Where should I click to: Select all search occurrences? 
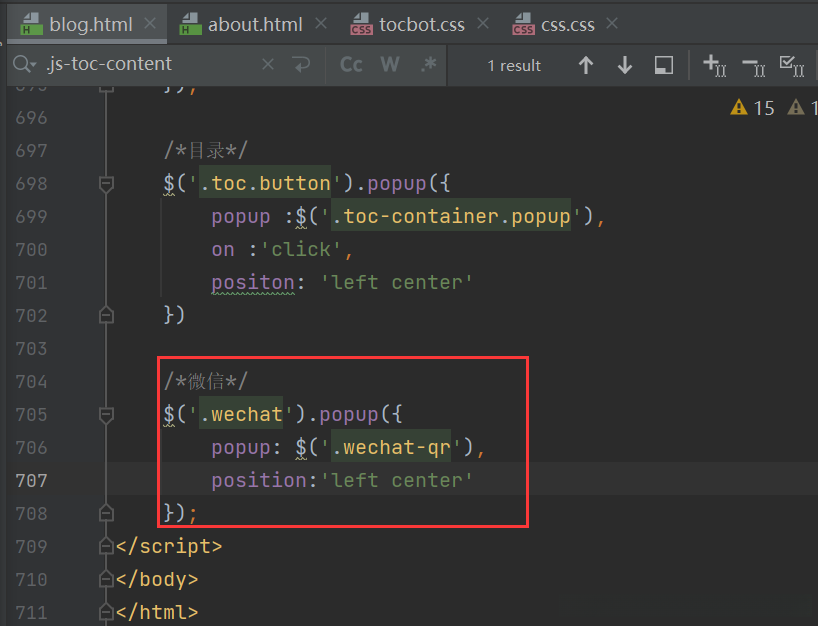pos(792,65)
